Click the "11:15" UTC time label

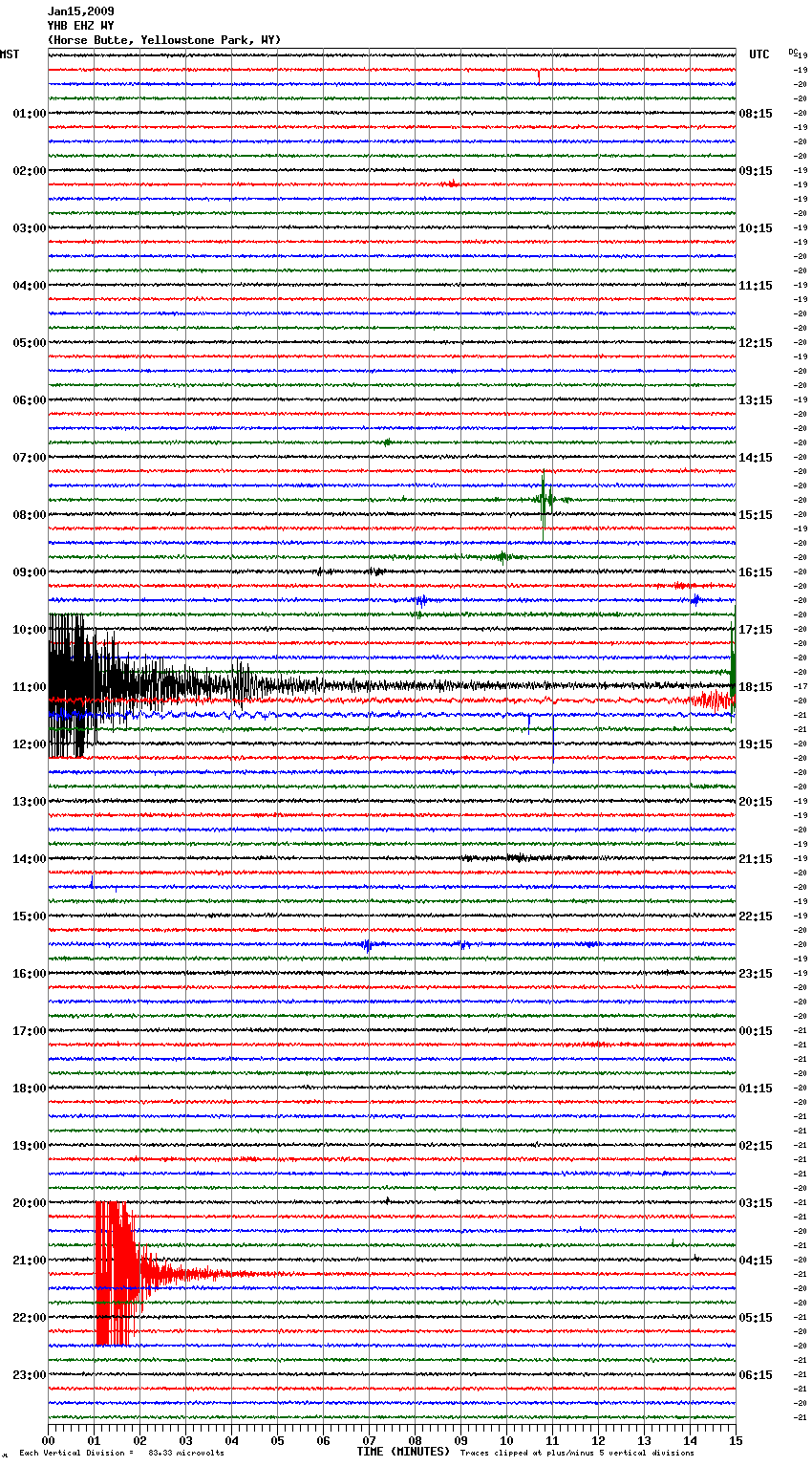point(756,286)
